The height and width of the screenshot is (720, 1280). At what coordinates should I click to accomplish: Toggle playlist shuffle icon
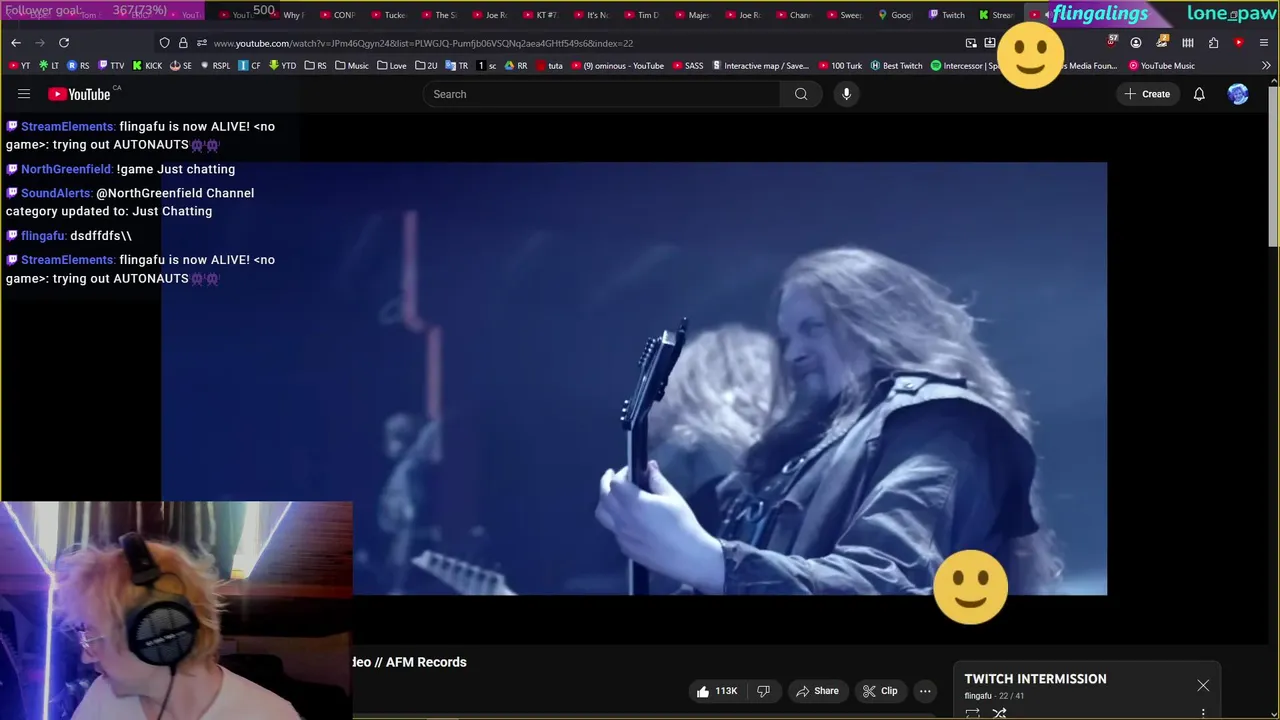pos(999,713)
